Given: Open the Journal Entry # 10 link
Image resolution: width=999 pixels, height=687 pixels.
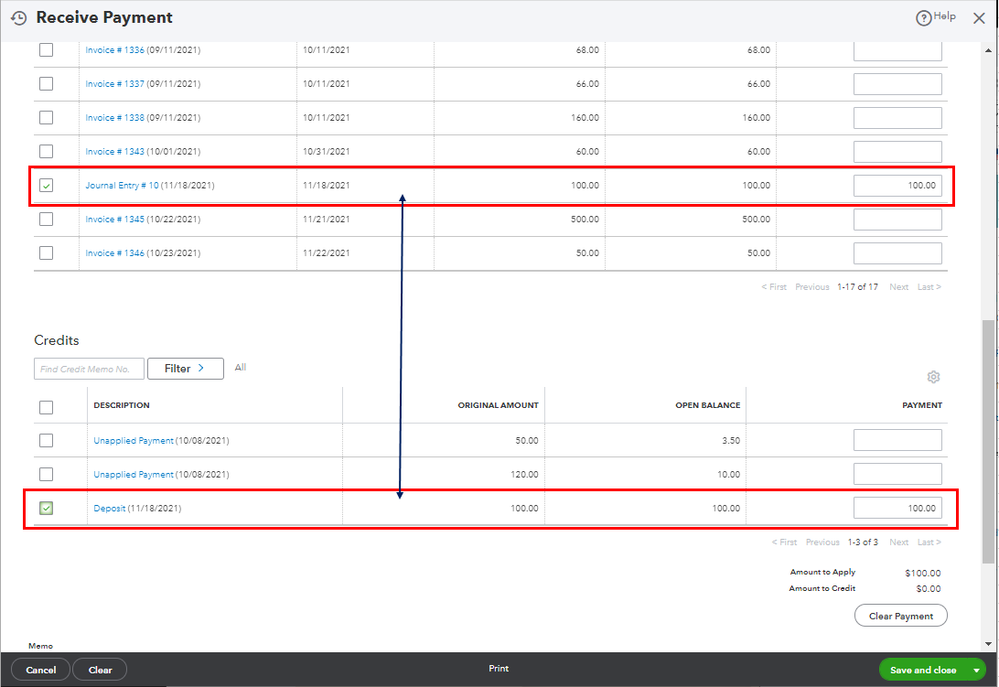Looking at the screenshot, I should point(122,185).
